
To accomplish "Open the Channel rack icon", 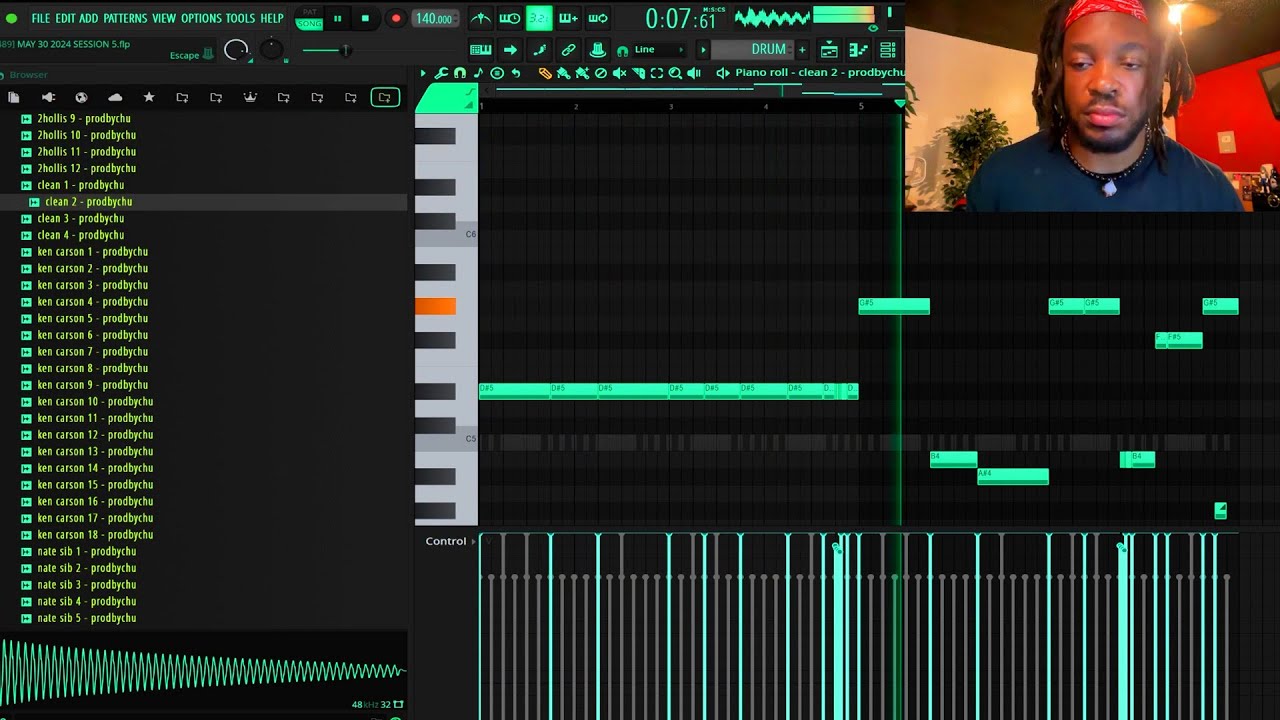I will 887,49.
